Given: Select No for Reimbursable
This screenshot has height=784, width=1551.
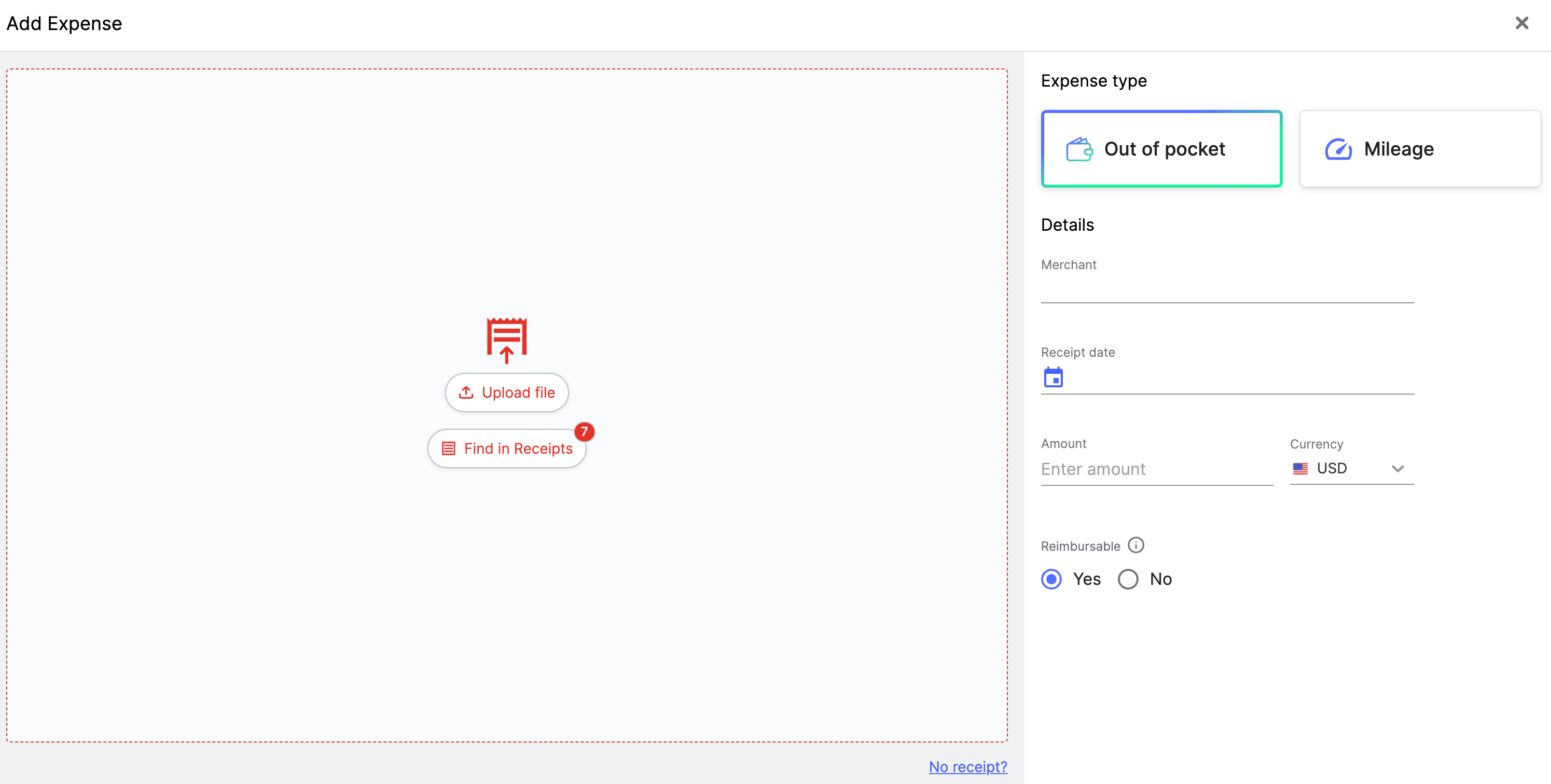Looking at the screenshot, I should coord(1128,579).
